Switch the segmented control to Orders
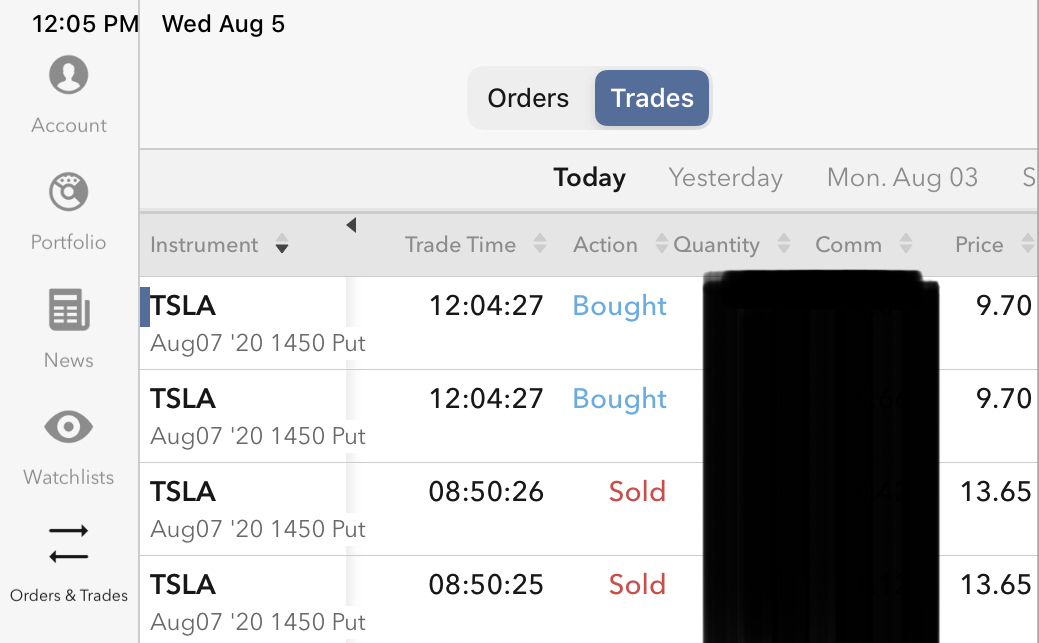 528,98
